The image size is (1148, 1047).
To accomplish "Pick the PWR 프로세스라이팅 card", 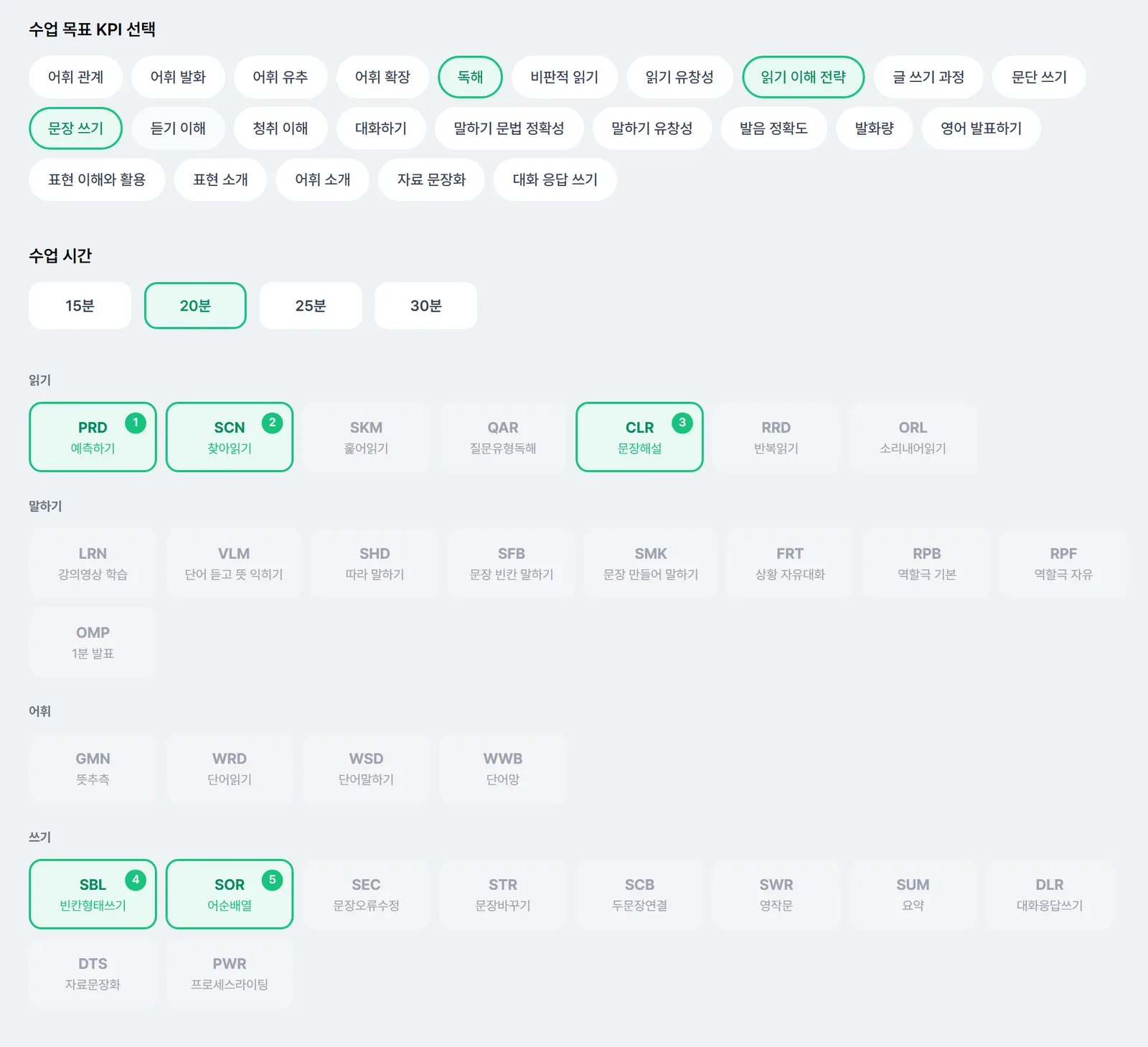I will point(230,973).
